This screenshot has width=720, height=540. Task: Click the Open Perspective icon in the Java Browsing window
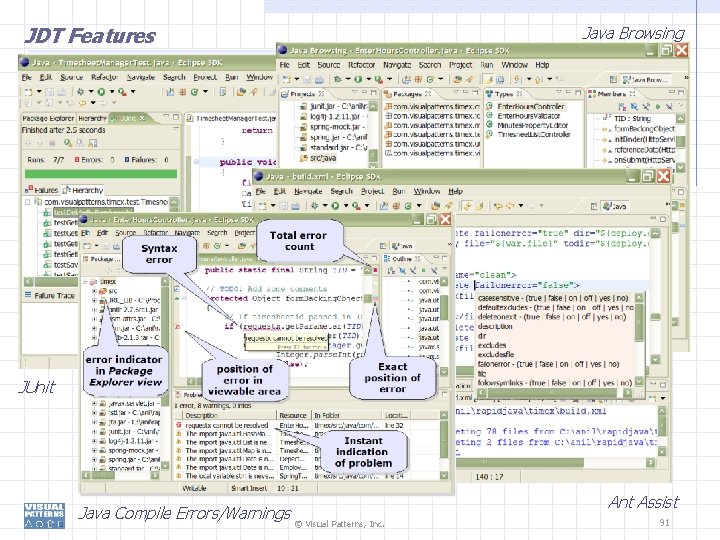(613, 79)
